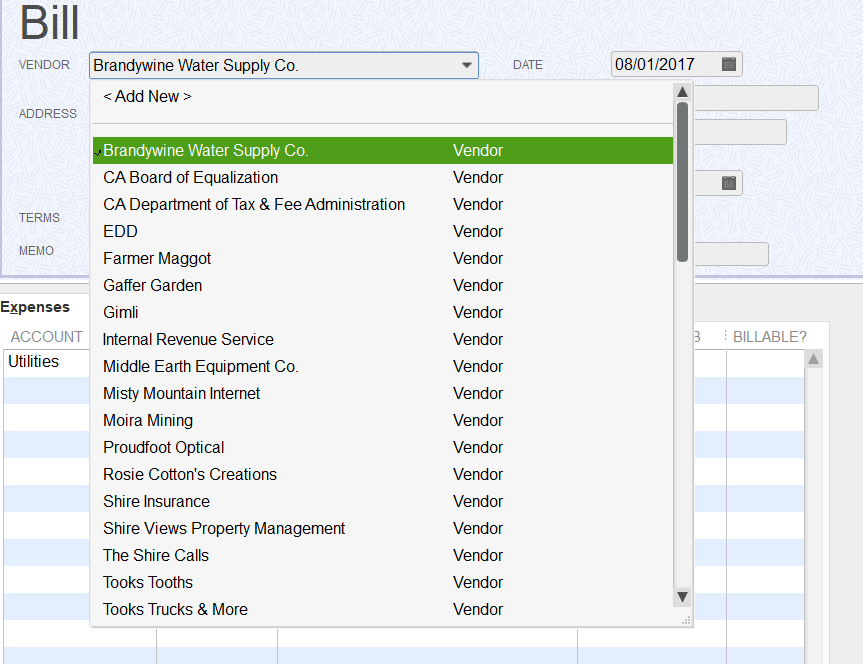Click the Memo label
Screen dimensions: 863x664
pos(36,251)
